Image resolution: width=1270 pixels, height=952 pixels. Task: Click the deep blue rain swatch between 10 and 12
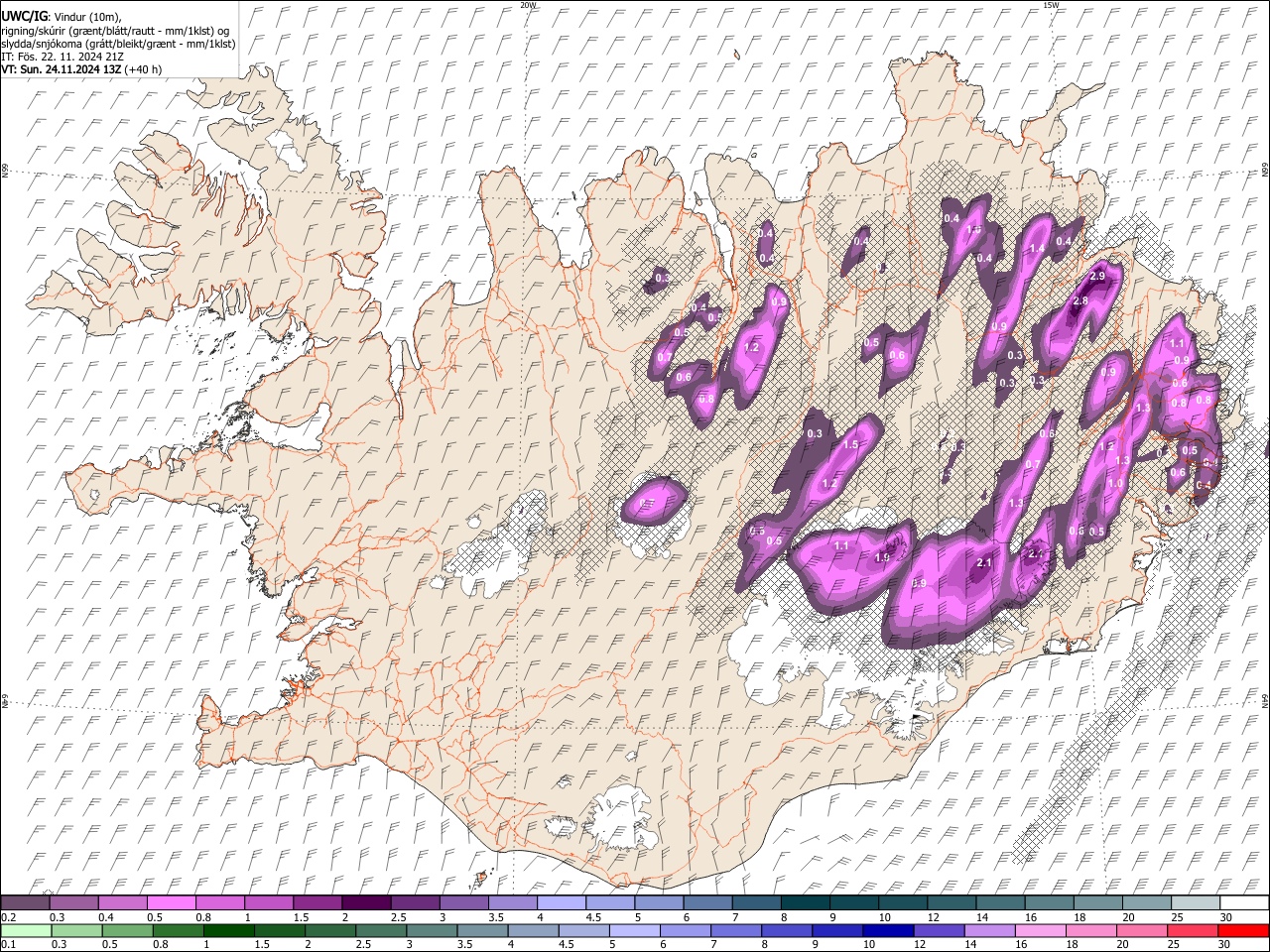tap(887, 930)
